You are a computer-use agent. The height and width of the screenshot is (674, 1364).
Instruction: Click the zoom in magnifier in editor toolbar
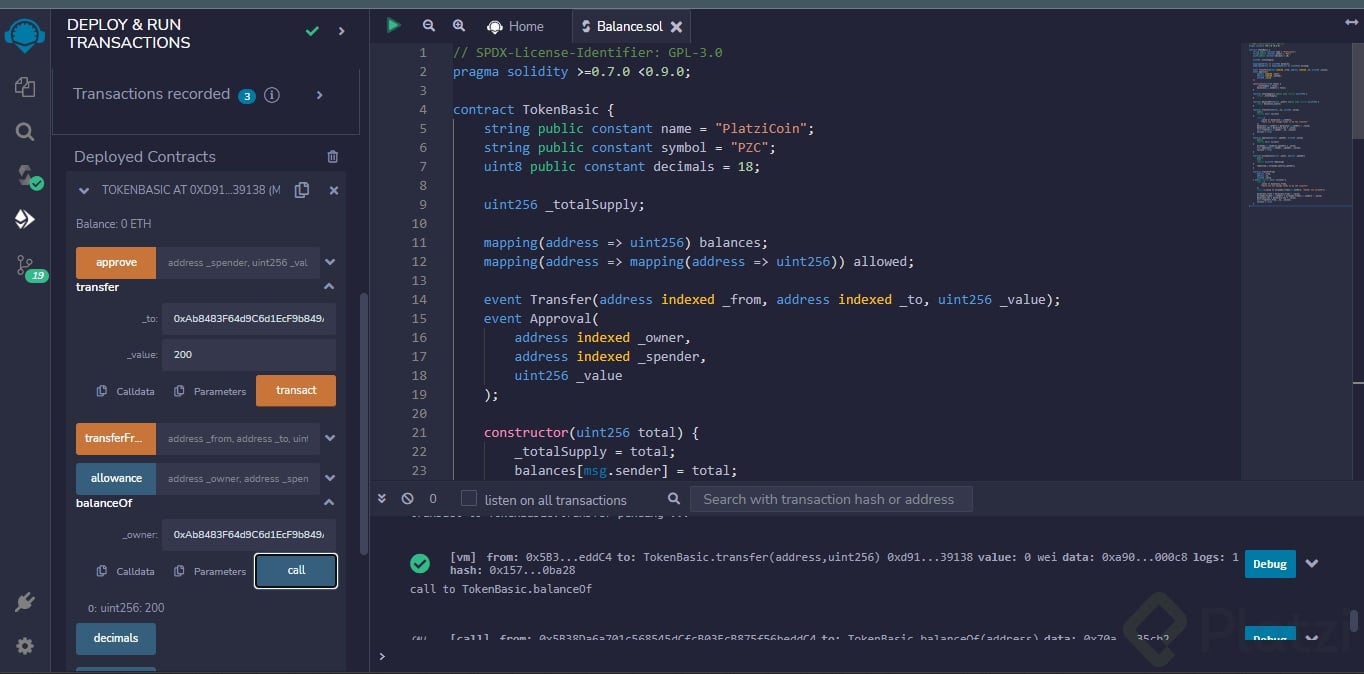(459, 26)
